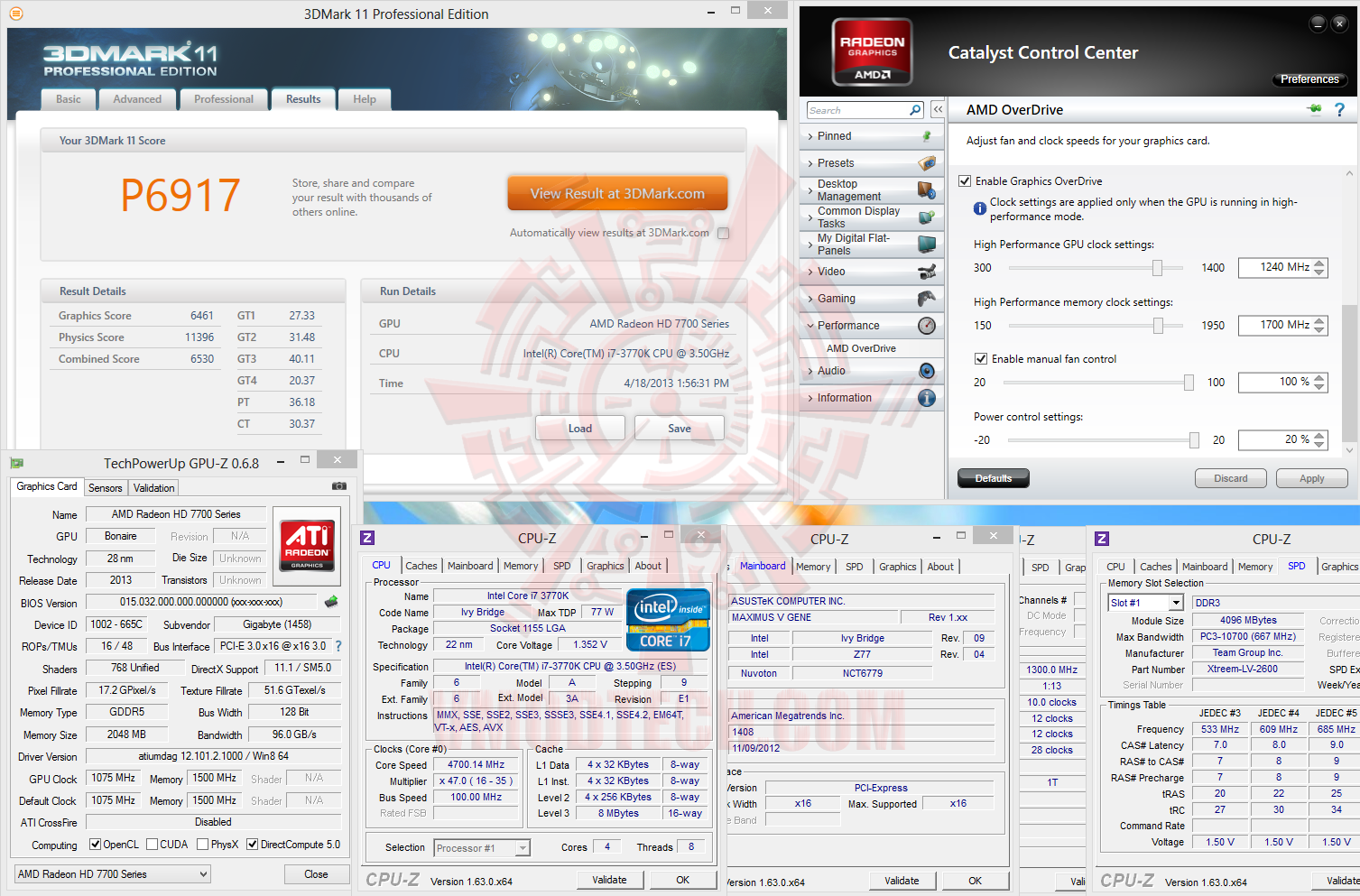Save the BIOS using GPU-Z chip icon
The width and height of the screenshot is (1360, 896).
tap(331, 602)
